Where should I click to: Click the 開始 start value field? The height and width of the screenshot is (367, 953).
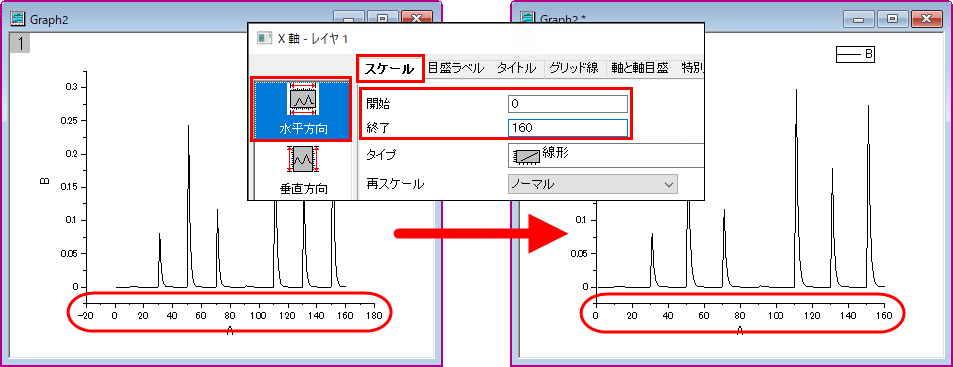pyautogui.click(x=568, y=104)
